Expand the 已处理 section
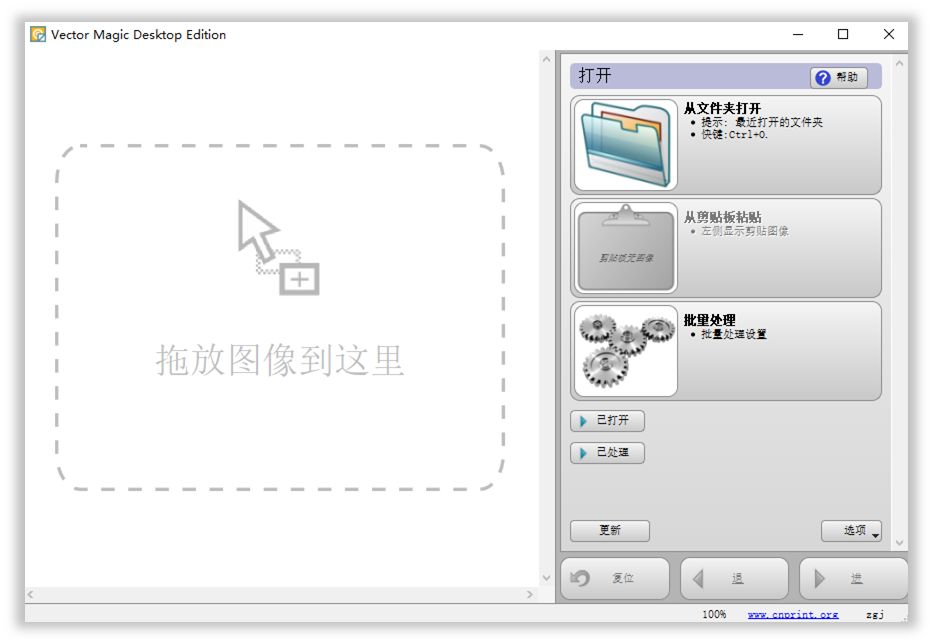The image size is (933, 644). (x=607, y=452)
